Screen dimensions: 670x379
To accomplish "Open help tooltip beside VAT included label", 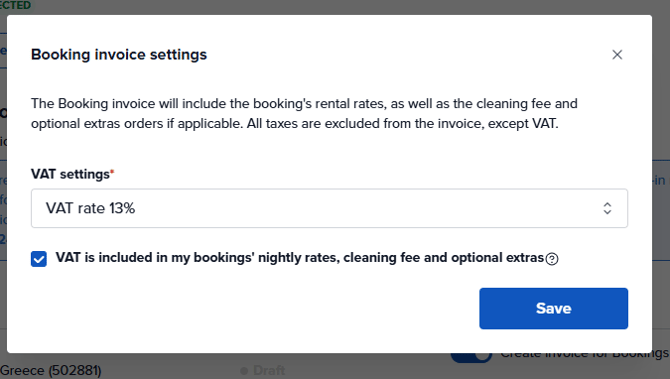I will click(552, 259).
